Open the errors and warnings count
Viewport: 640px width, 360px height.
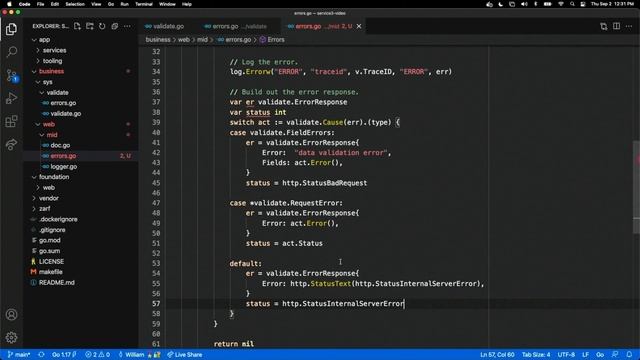pyautogui.click(x=98, y=355)
